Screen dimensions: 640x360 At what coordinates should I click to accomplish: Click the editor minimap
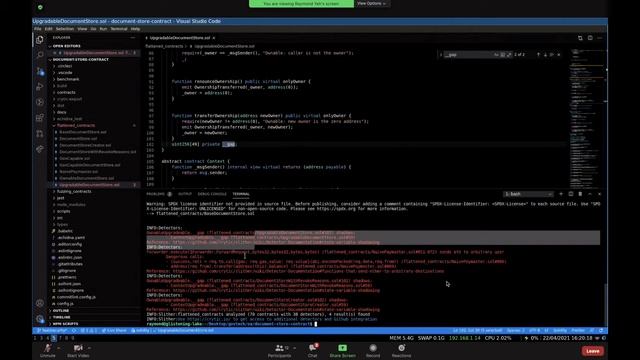click(586, 118)
